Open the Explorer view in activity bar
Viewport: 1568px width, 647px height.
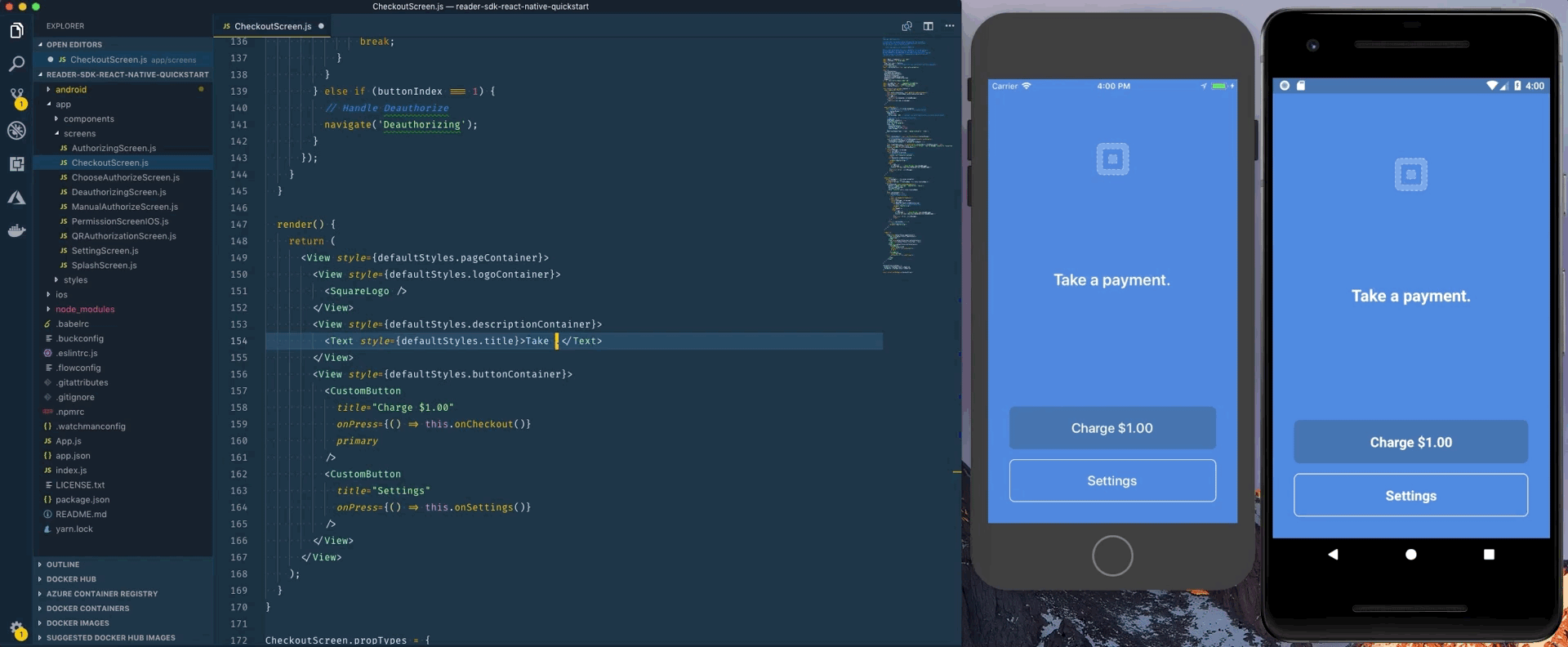click(16, 31)
